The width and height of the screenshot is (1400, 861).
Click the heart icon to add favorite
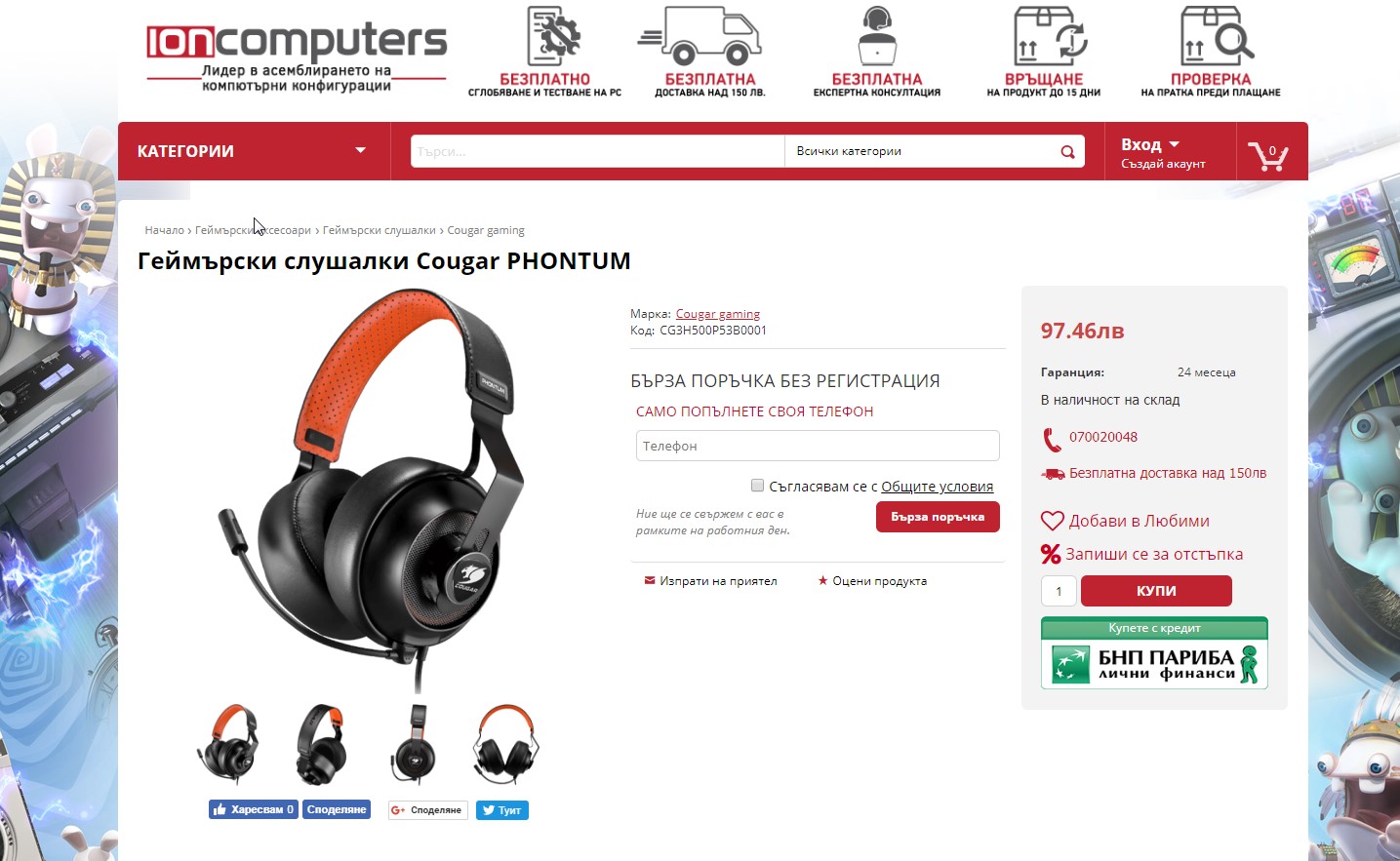tap(1052, 521)
